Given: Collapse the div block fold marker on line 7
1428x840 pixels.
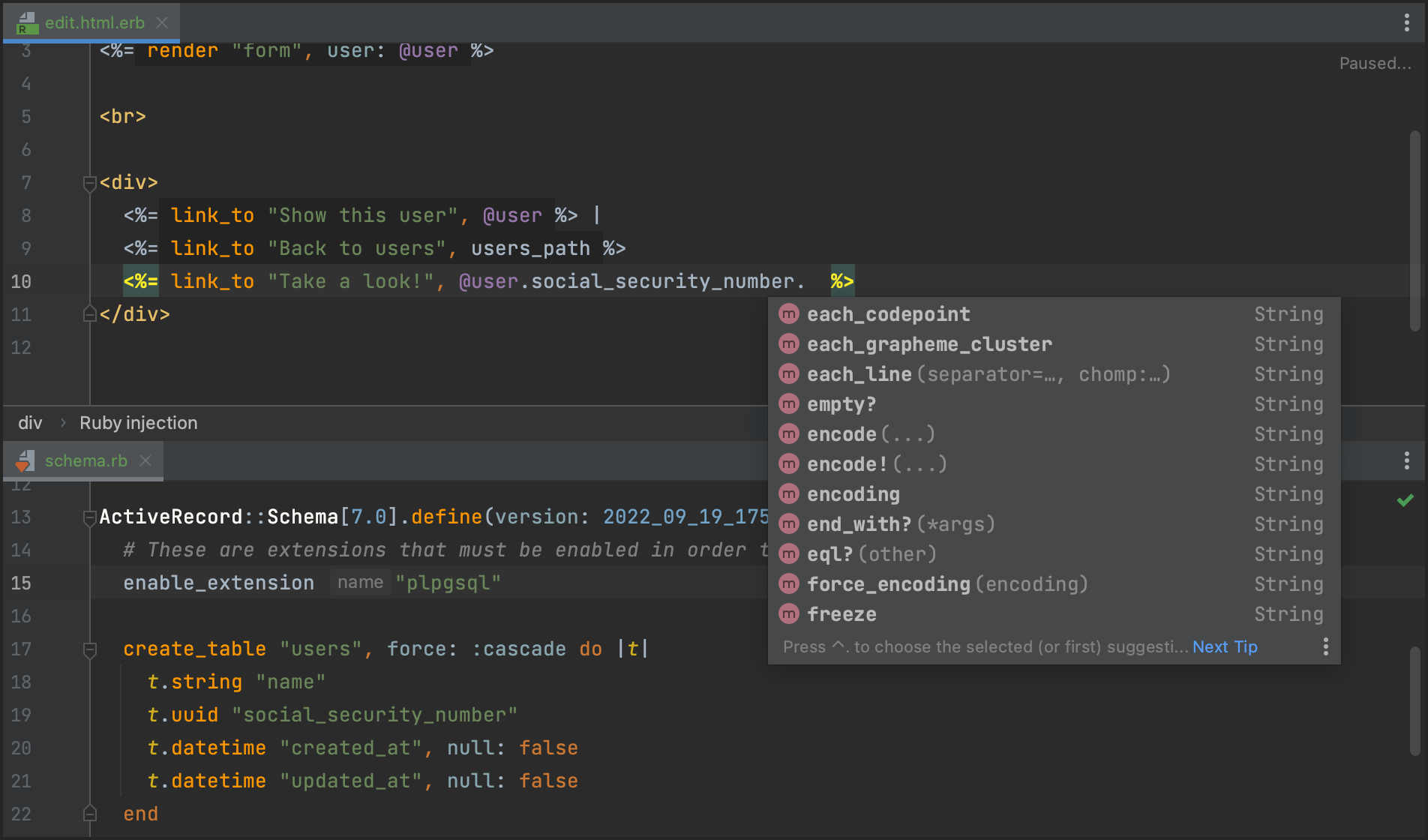Looking at the screenshot, I should (89, 182).
